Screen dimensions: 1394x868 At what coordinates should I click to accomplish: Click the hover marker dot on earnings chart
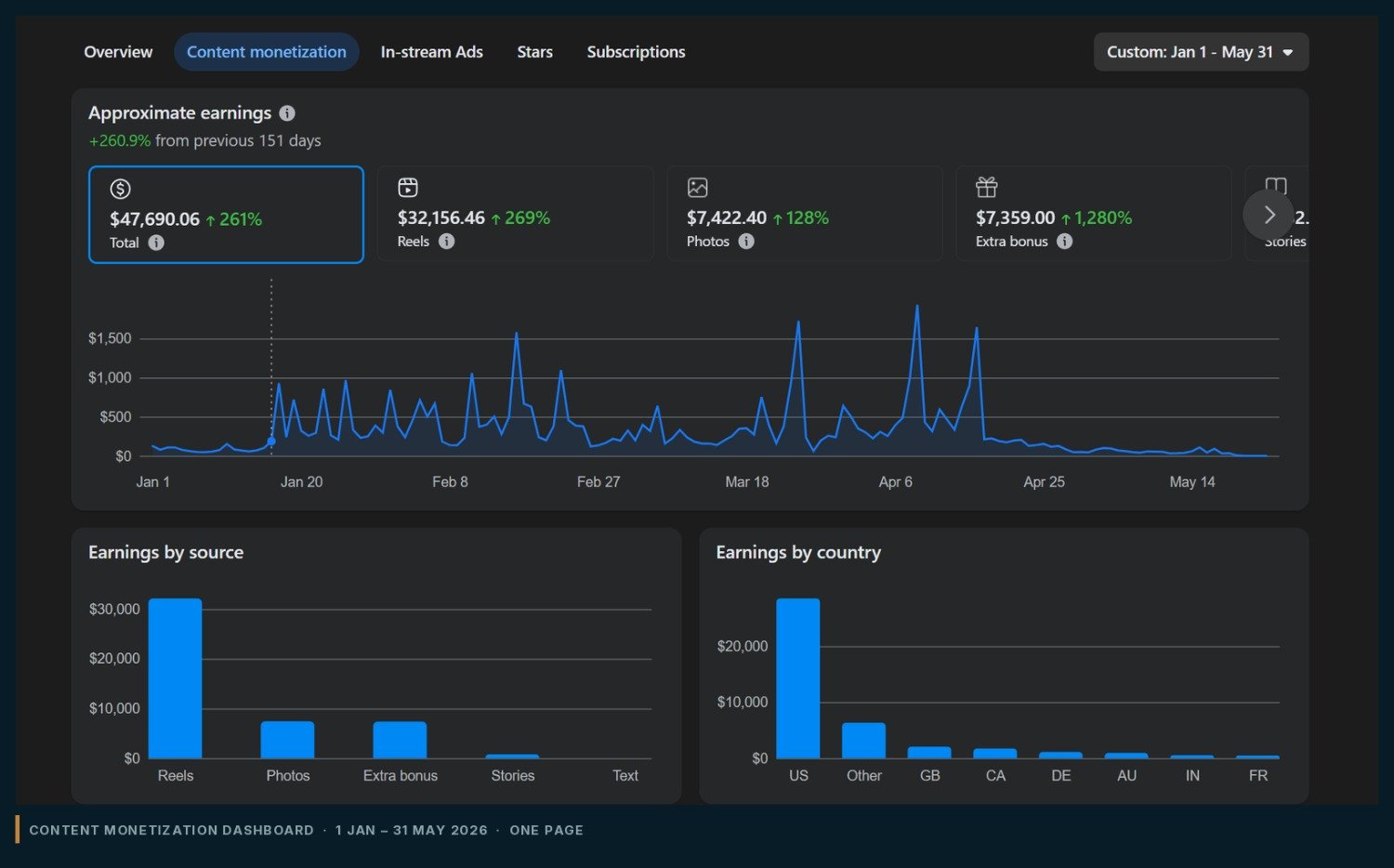[271, 441]
